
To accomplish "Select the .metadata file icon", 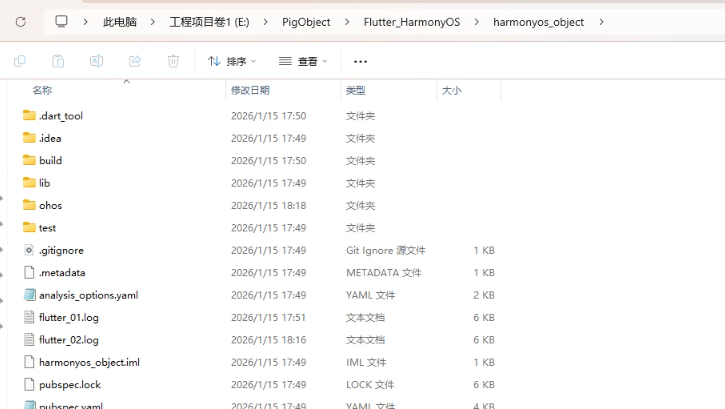I will coord(29,272).
